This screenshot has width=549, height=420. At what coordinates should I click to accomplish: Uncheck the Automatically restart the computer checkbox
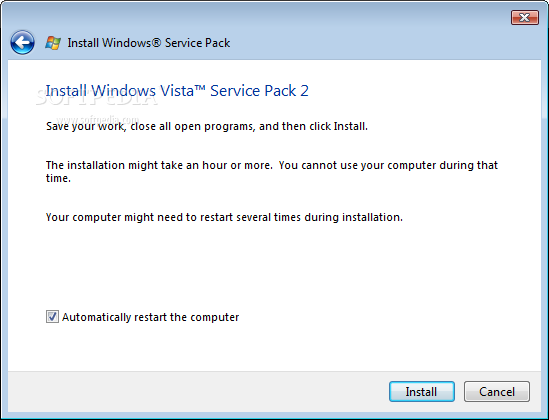pyautogui.click(x=52, y=316)
